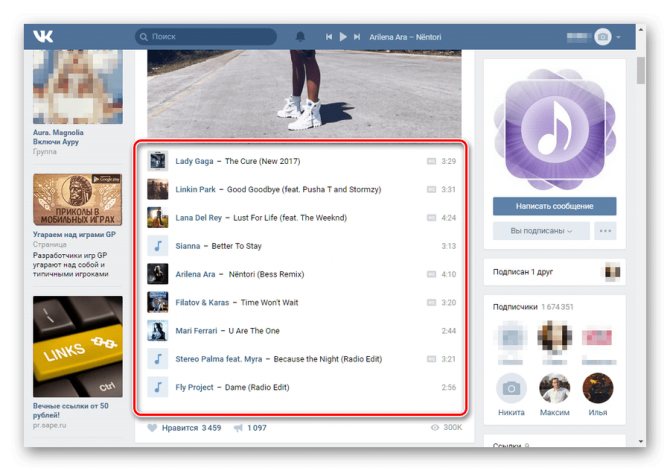670x471 pixels.
Task: Click the 300K views eye icon
Action: pyautogui.click(x=435, y=427)
